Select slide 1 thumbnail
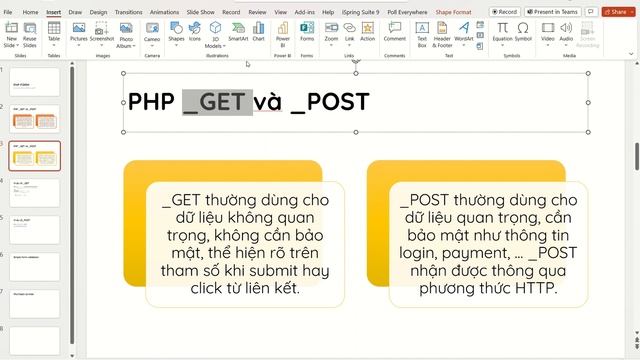This screenshot has height=360, width=640. click(x=35, y=82)
